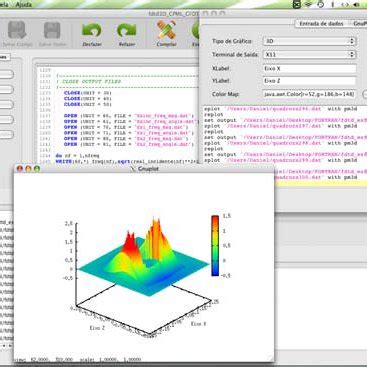367x367 pixels.
Task: Switch to the Gnuplot tab
Action: click(x=359, y=24)
